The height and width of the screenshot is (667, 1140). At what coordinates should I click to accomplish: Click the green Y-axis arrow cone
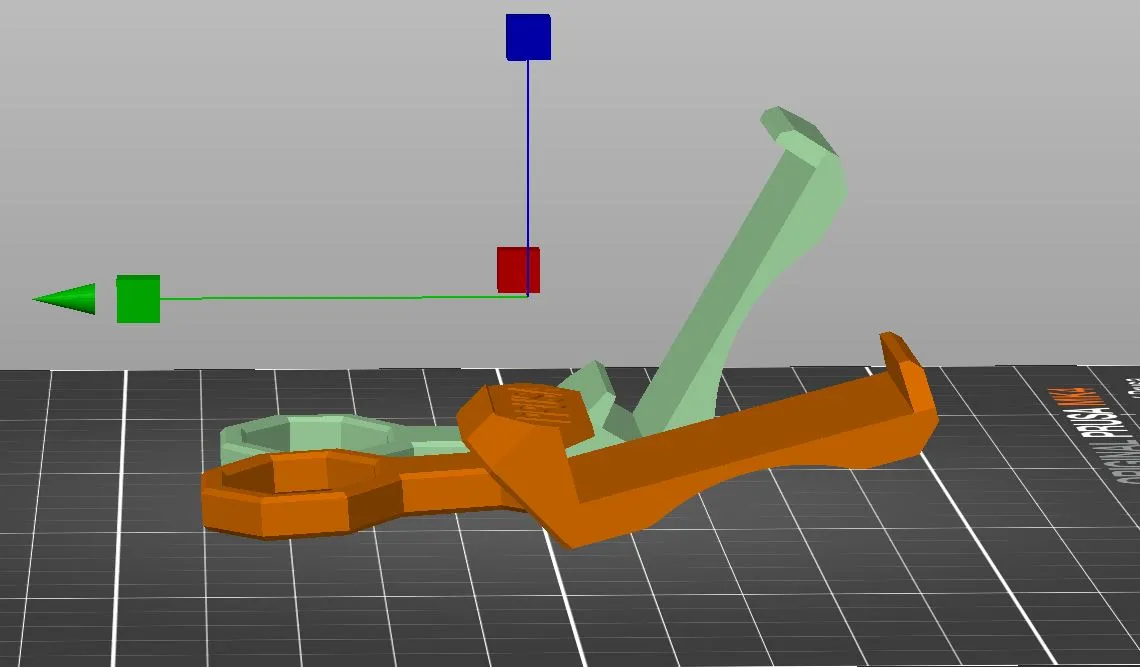[x=64, y=299]
